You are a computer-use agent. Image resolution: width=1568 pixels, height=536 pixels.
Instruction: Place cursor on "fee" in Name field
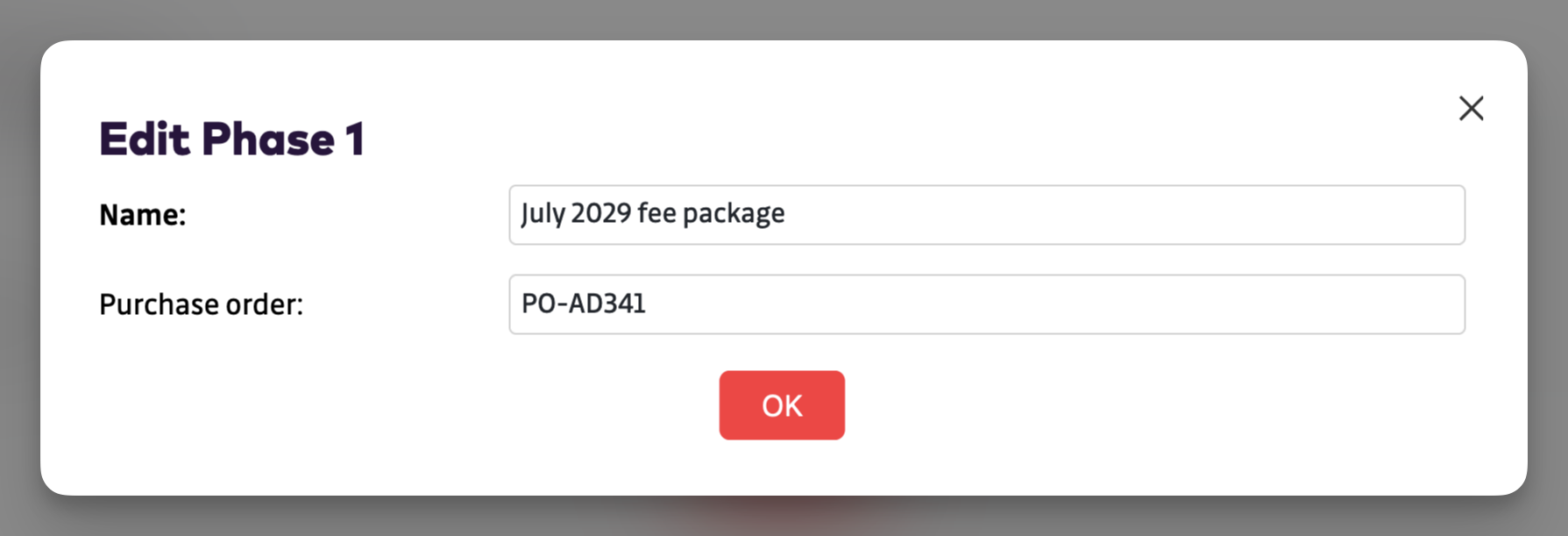[x=656, y=214]
